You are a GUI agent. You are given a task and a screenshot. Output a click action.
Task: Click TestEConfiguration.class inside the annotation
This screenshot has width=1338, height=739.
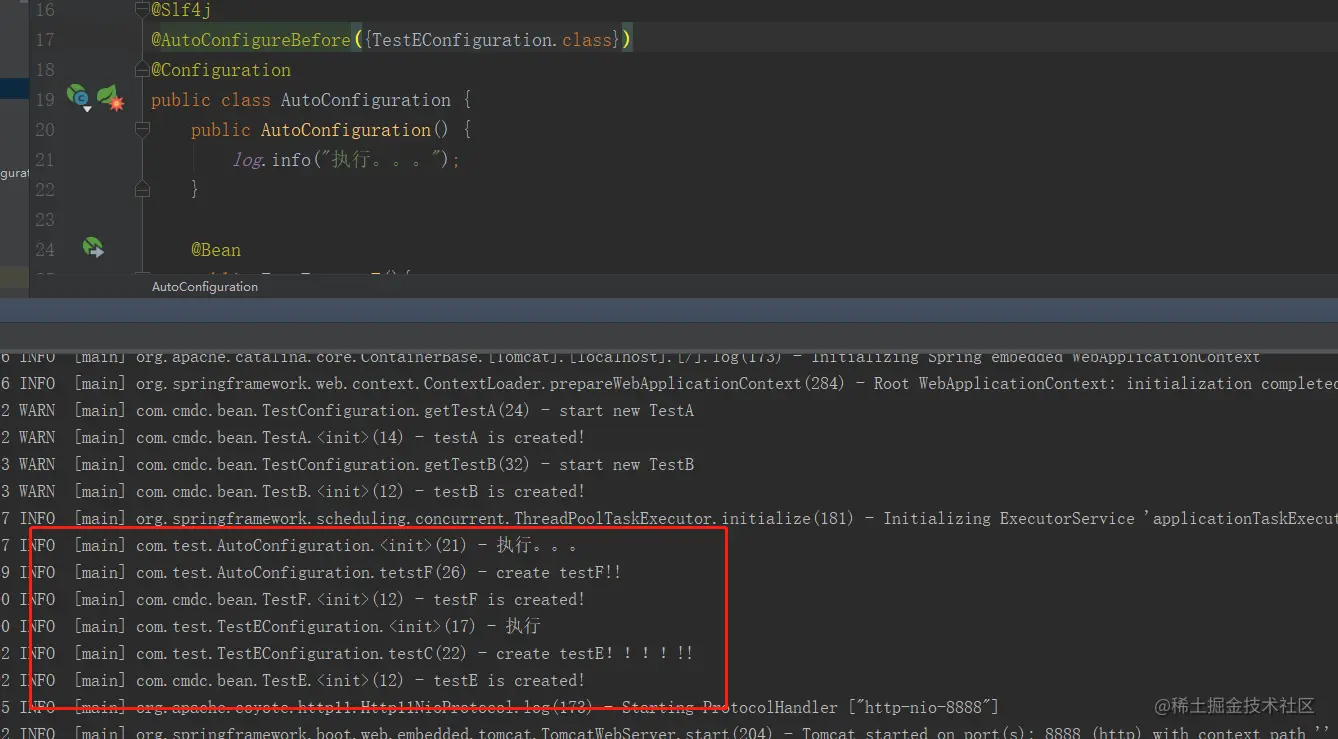[x=491, y=40]
